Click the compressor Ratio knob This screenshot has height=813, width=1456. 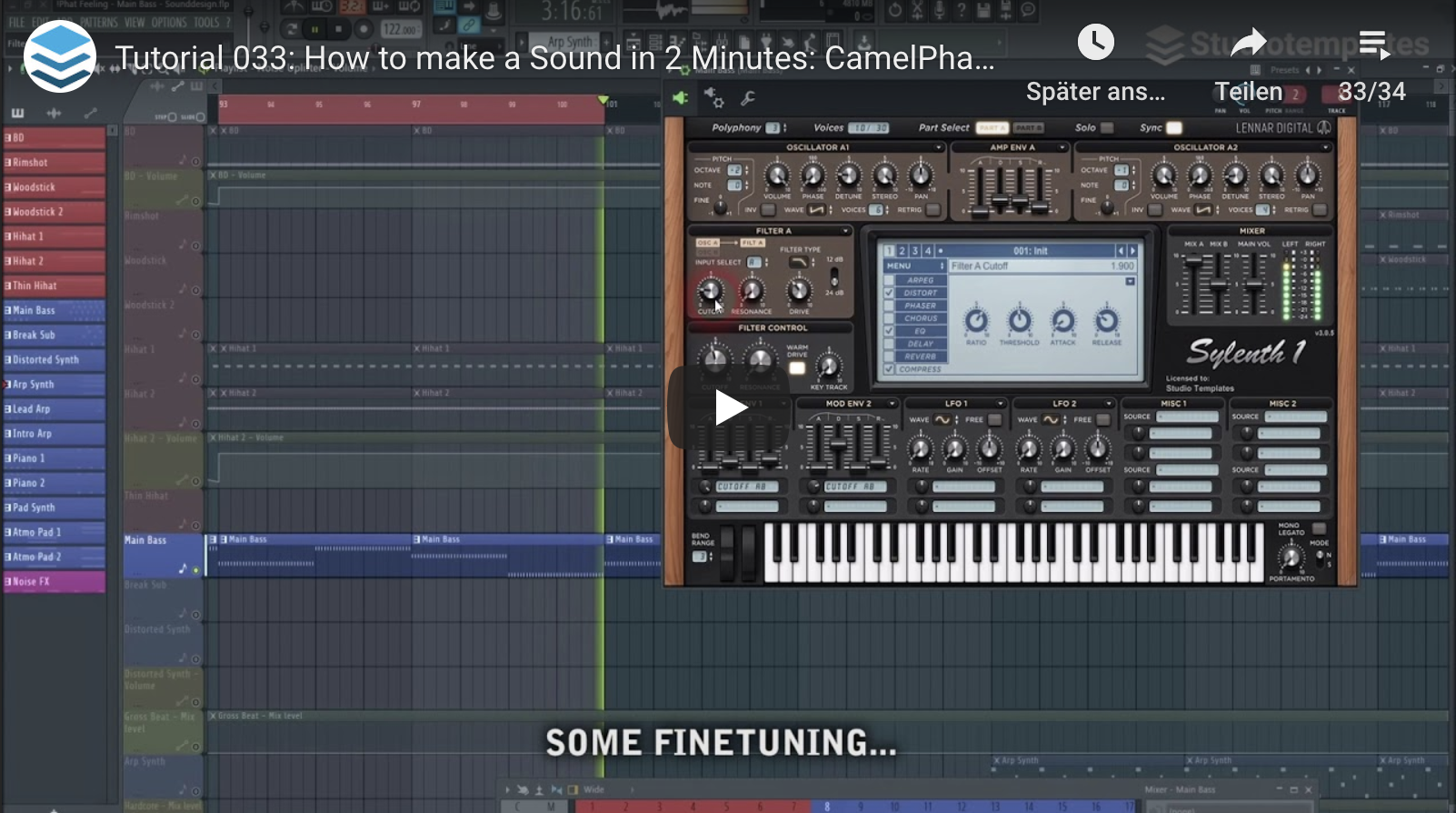[x=976, y=320]
